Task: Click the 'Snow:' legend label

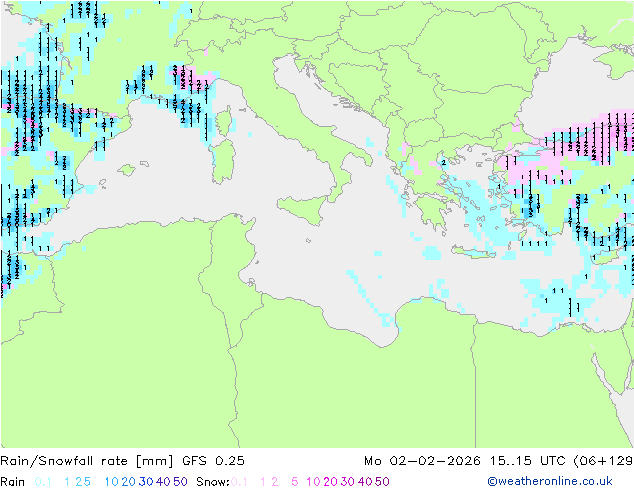Action: [x=213, y=482]
